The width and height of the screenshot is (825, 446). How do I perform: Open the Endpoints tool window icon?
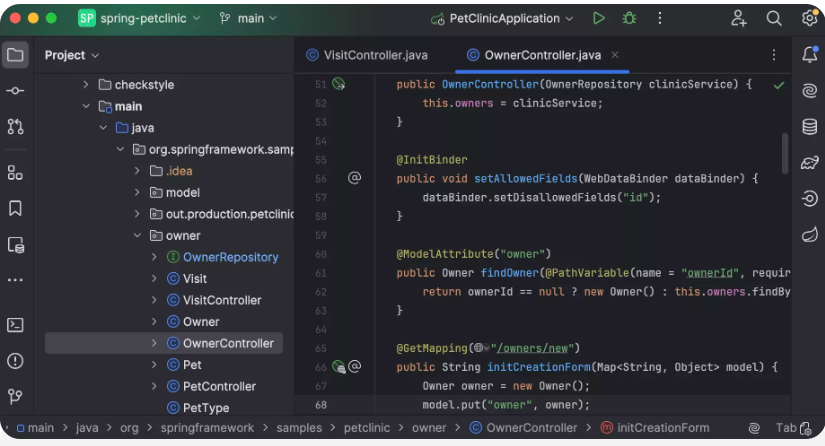pos(809,198)
